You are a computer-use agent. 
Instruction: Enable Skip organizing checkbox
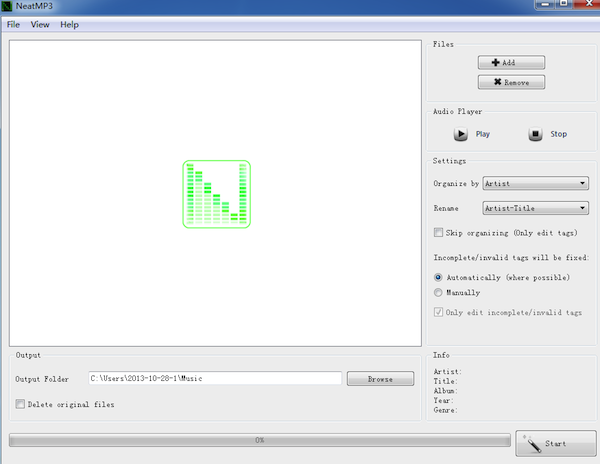coord(438,232)
